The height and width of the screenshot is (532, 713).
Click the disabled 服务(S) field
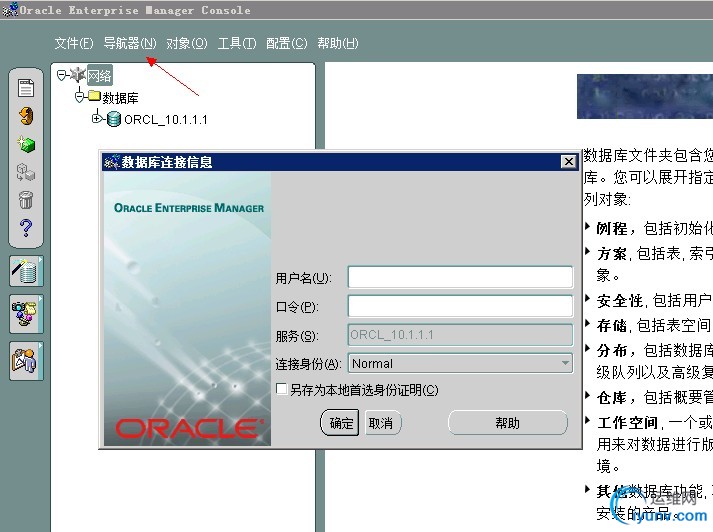460,335
